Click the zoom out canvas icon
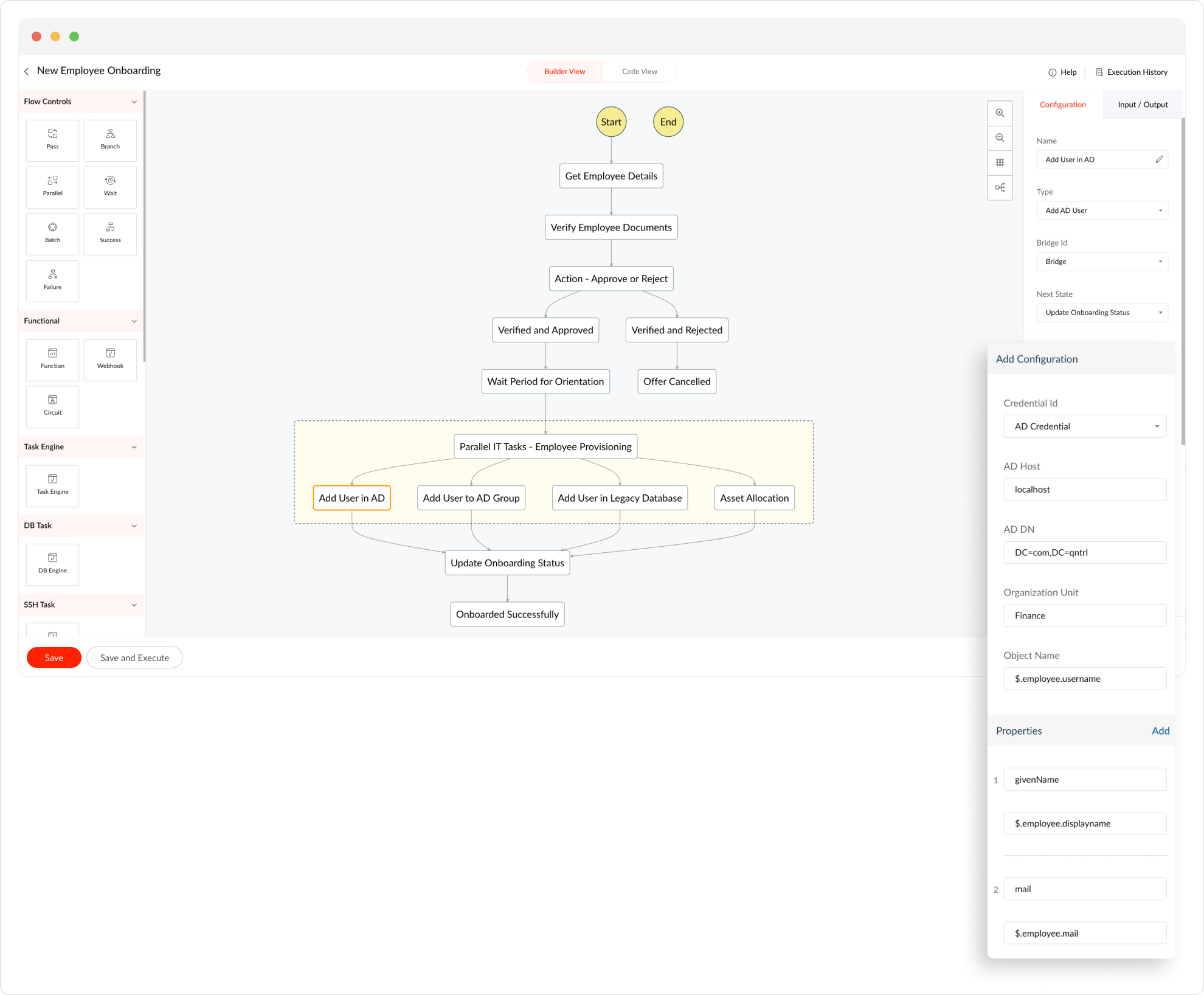Viewport: 1204px width, 995px height. coord(1000,138)
